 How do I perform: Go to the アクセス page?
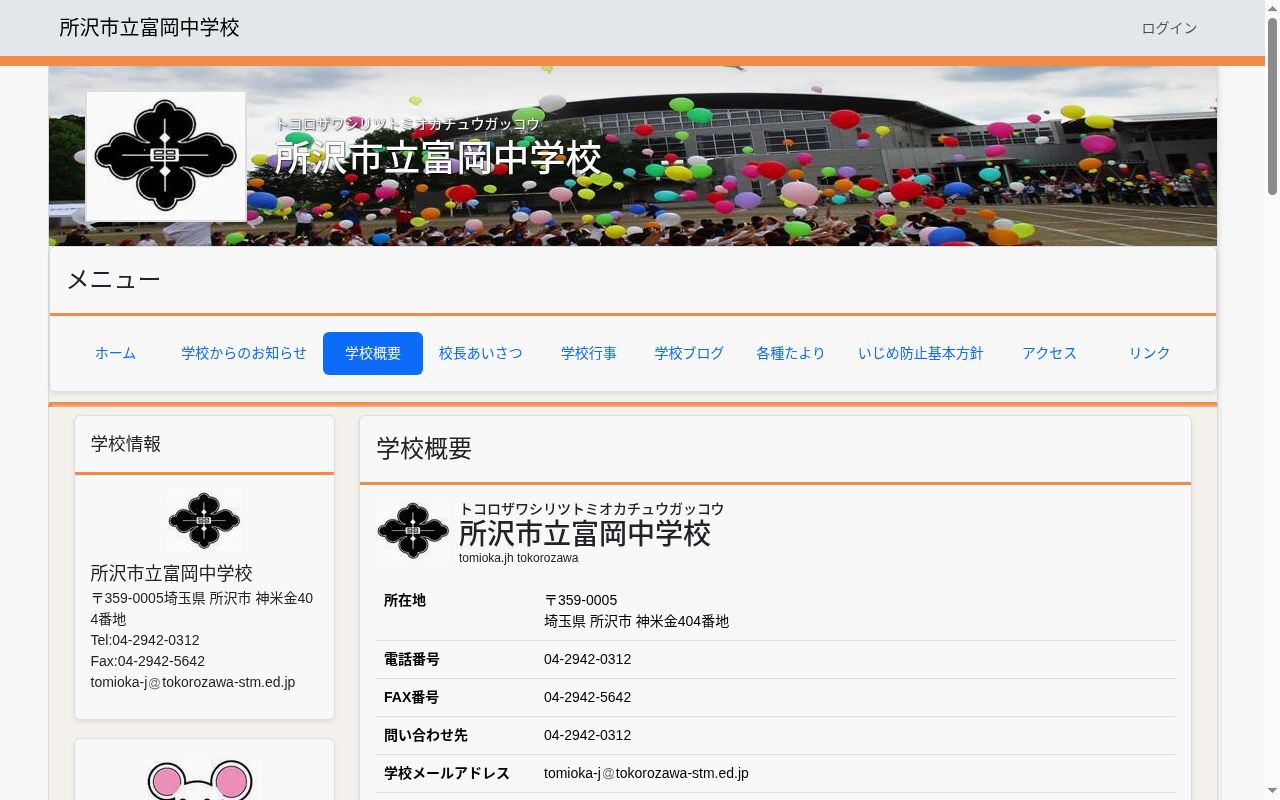pos(1049,353)
